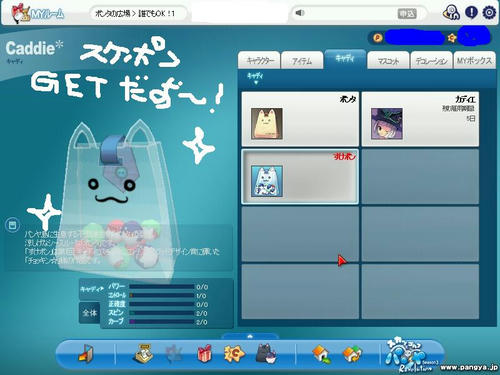Viewport: 500px width, 375px height.
Task: Click the house swap arrows icon
Action: [353, 354]
